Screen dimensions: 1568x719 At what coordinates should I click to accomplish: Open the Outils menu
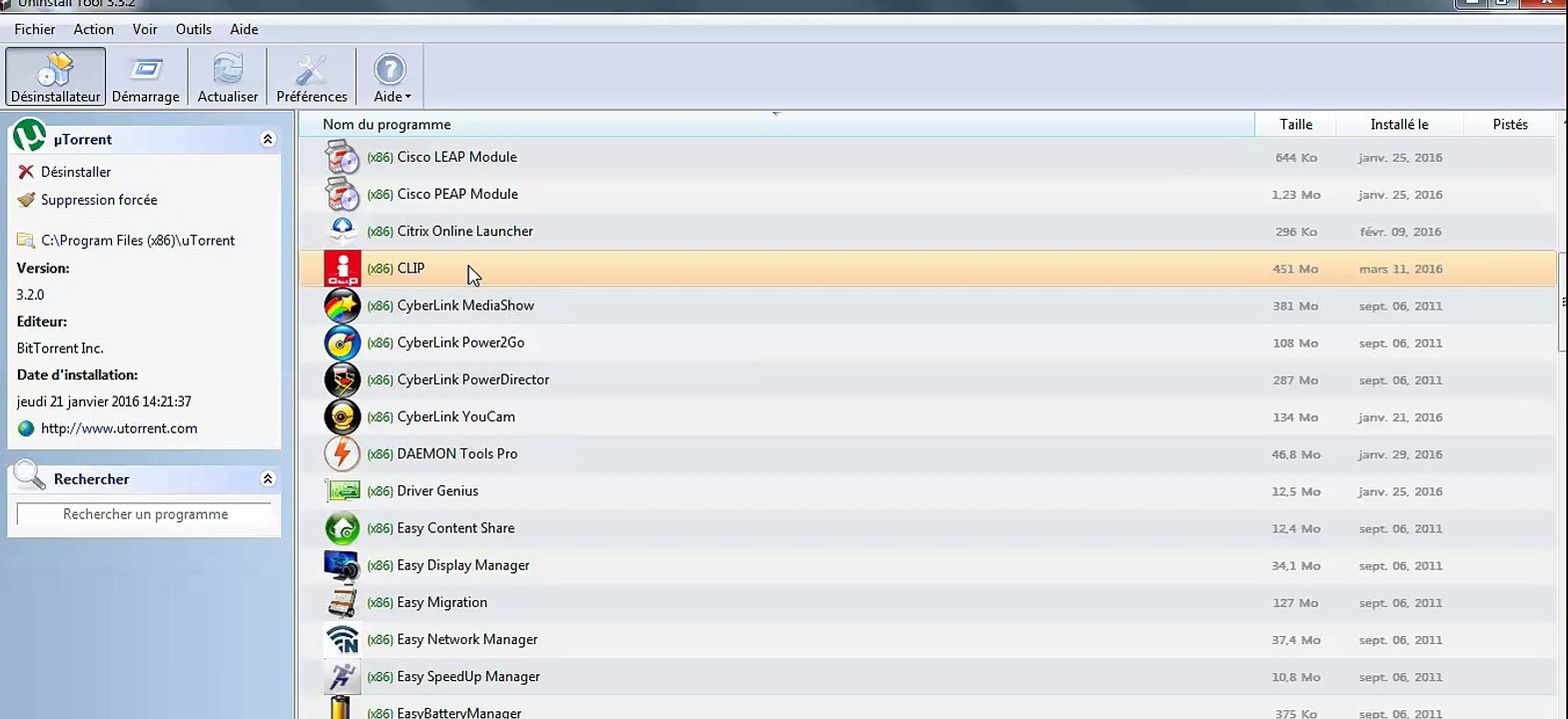pos(194,29)
